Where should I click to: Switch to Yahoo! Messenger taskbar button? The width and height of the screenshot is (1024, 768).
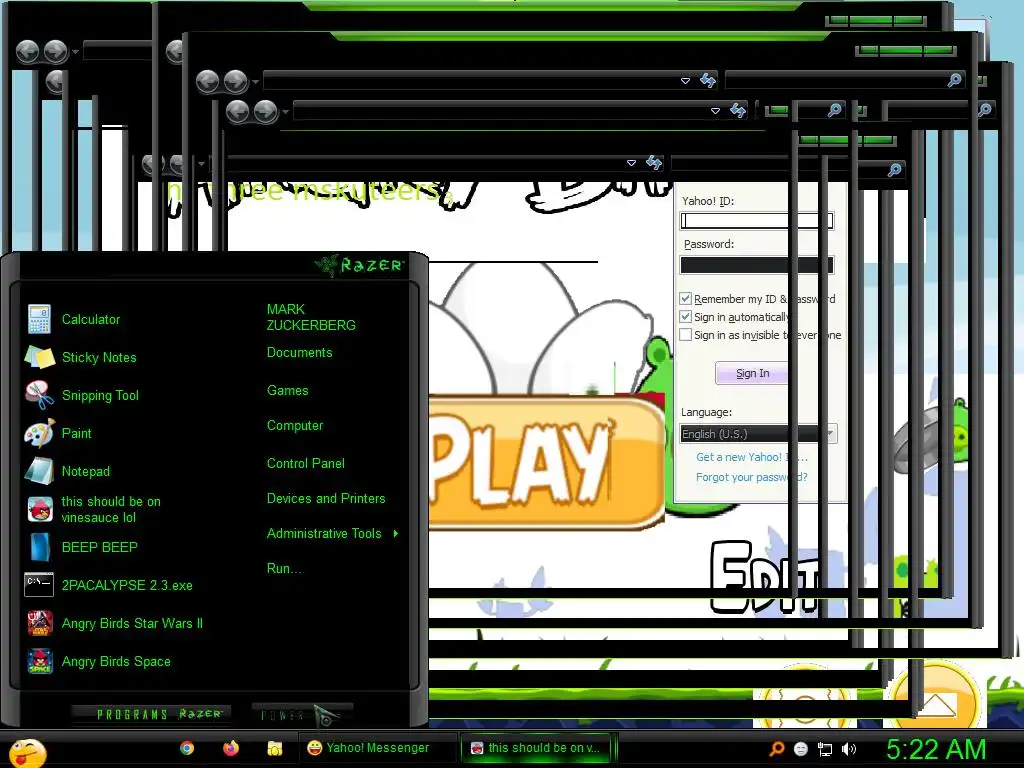coord(377,748)
